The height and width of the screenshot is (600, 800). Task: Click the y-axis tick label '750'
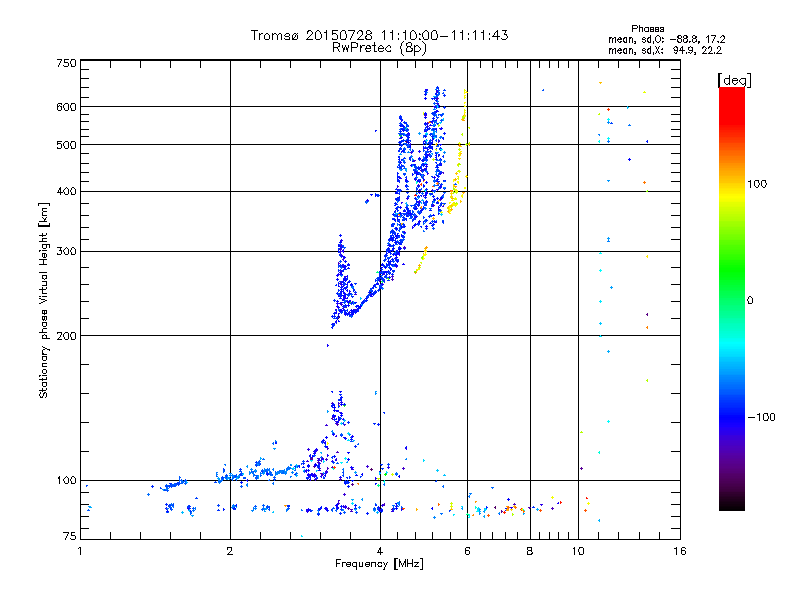click(66, 63)
